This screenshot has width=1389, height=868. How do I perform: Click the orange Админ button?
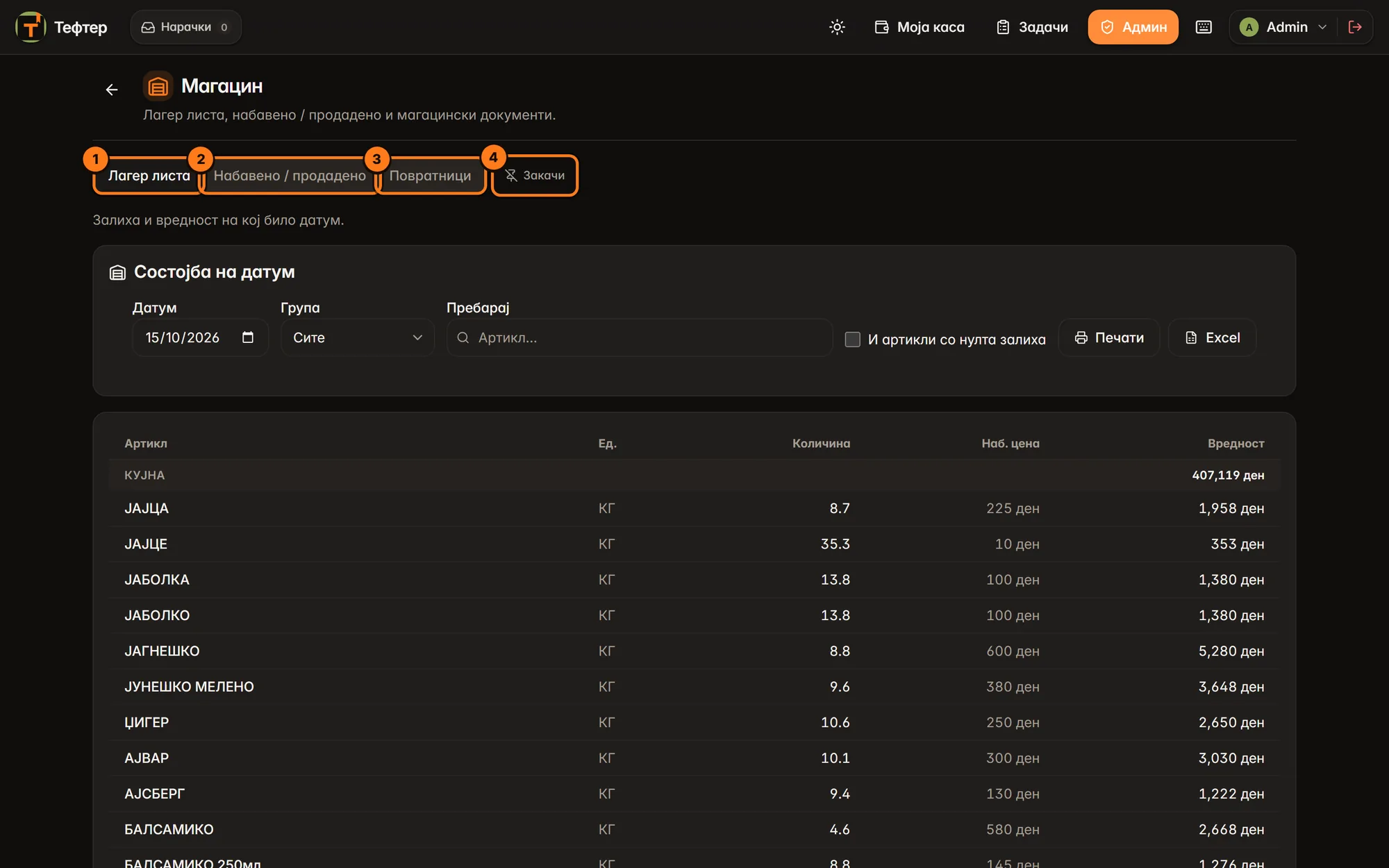pyautogui.click(x=1133, y=27)
